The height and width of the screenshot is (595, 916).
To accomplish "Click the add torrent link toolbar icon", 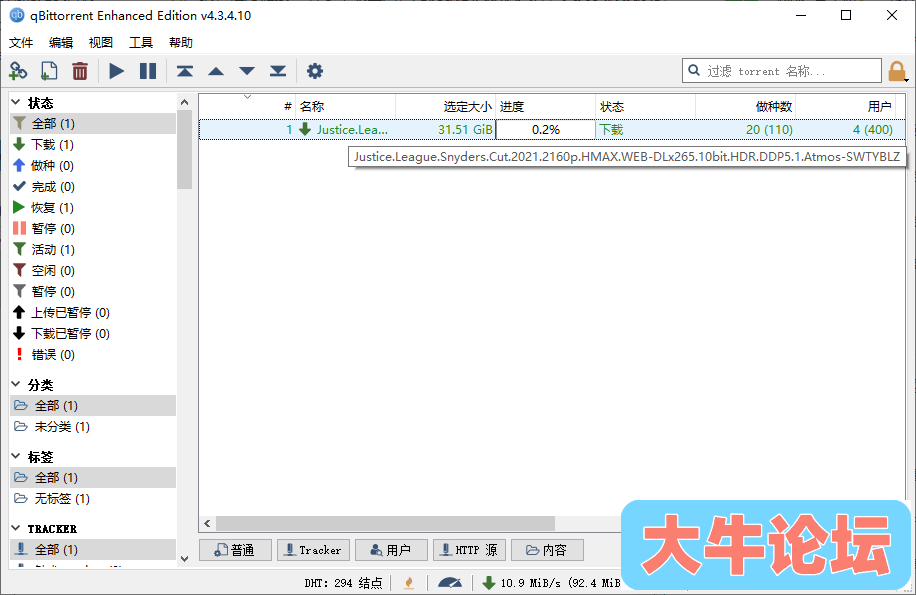I will click(18, 71).
